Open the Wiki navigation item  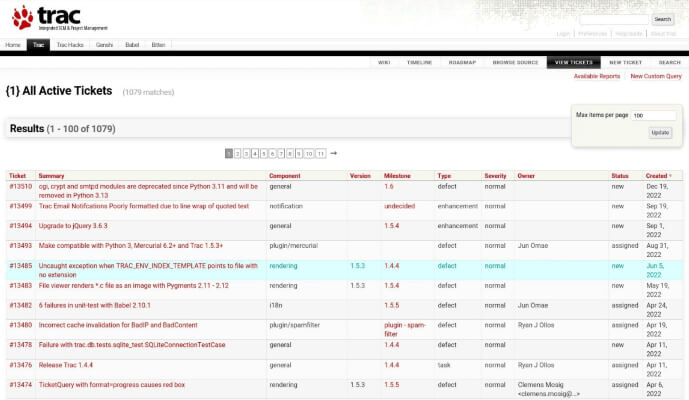click(x=384, y=62)
